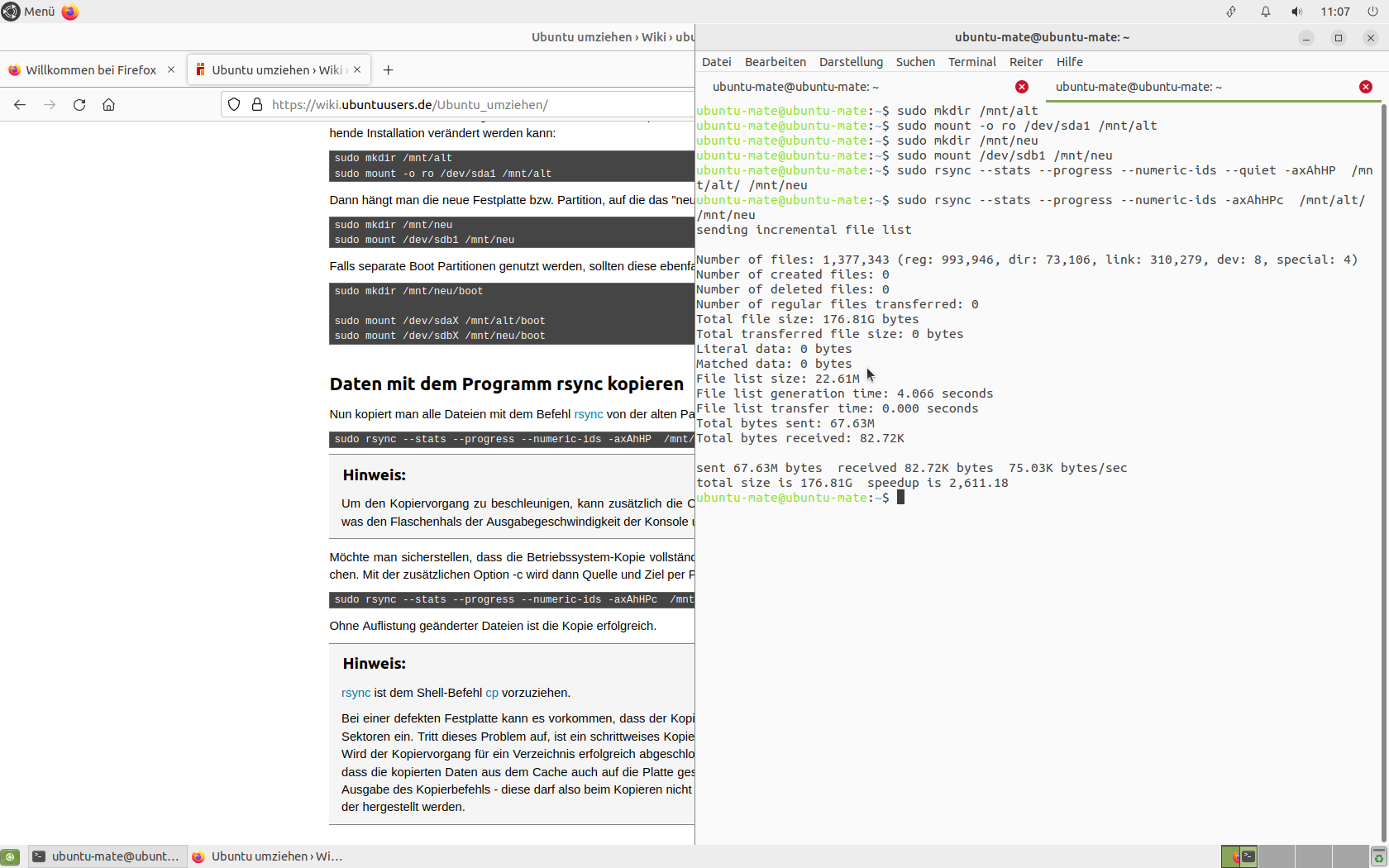The height and width of the screenshot is (868, 1389).
Task: Click the 'sudo mount -o ro /dev/sda1 /mnt/alt' wiki code line
Action: point(443,174)
